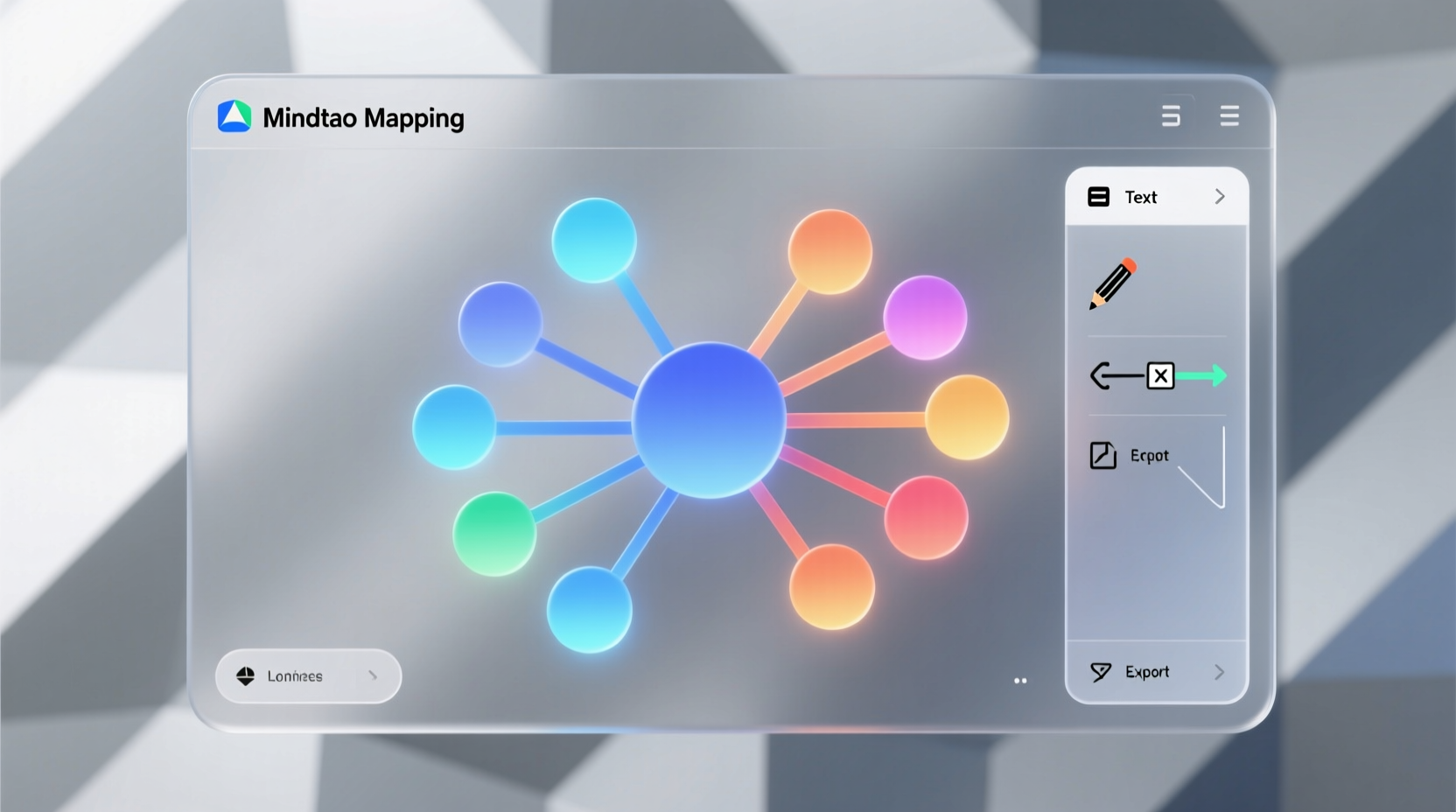The image size is (1456, 812).
Task: Click the "Mindtao Mapping" title text
Action: 363,118
